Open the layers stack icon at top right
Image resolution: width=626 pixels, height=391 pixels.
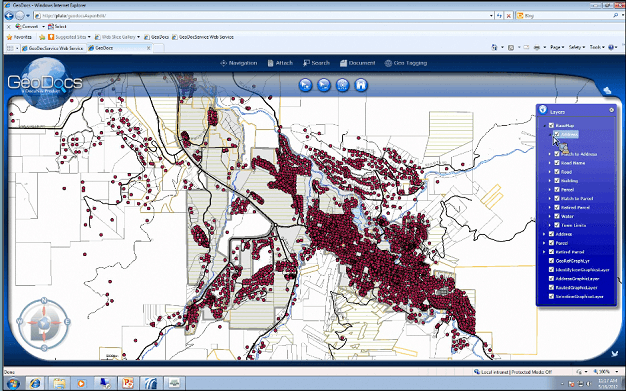point(607,91)
